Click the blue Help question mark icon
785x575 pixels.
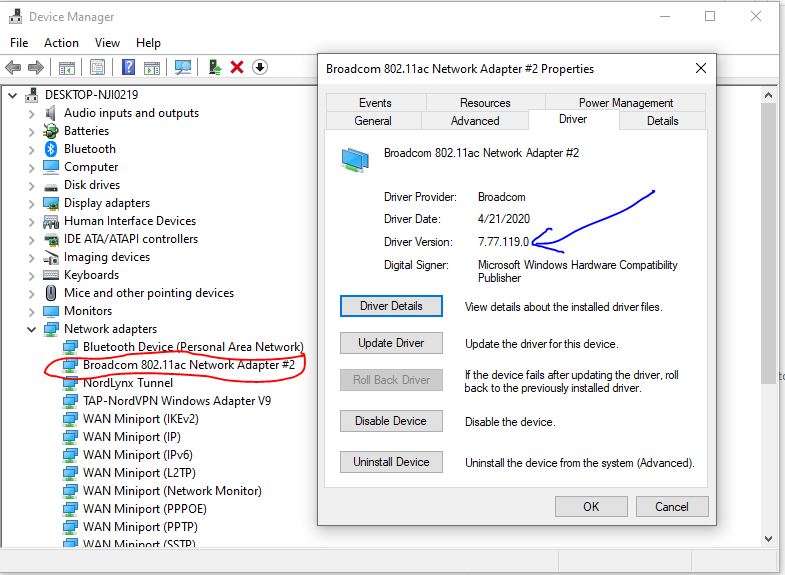click(129, 67)
